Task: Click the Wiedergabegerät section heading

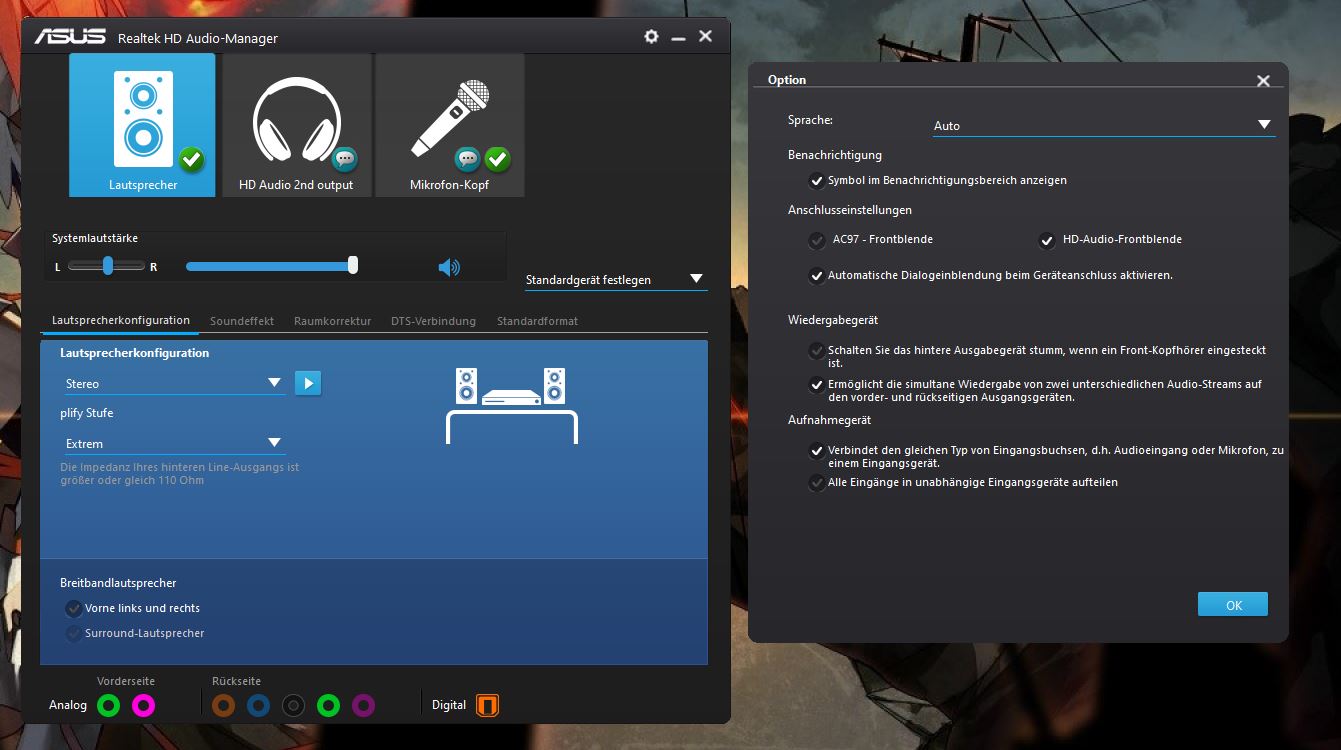Action: [x=833, y=320]
